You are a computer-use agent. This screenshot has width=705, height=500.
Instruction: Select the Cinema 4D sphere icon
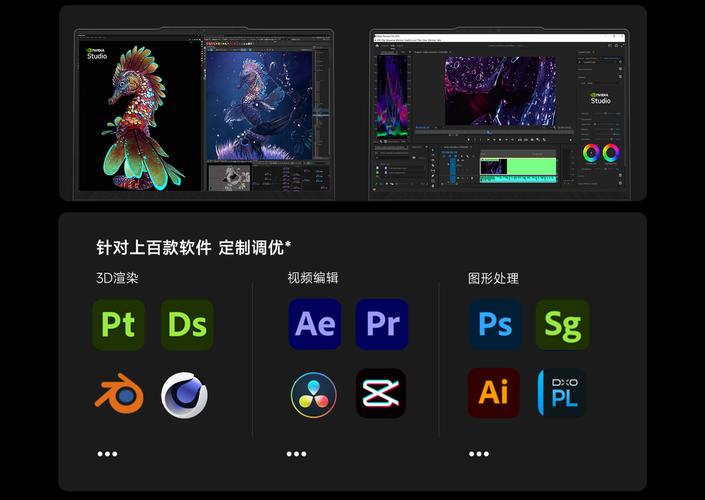184,395
